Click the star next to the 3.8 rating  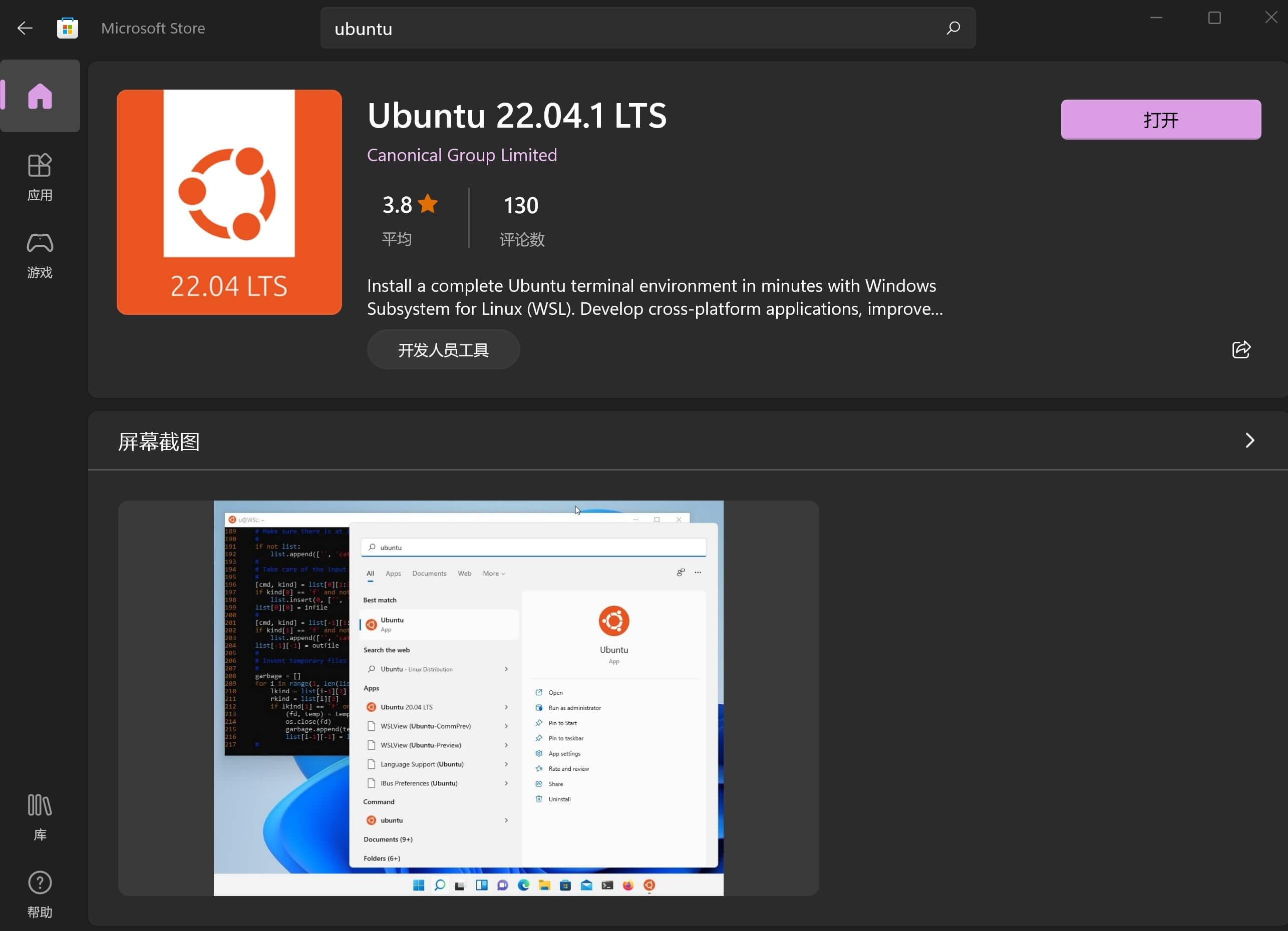429,204
